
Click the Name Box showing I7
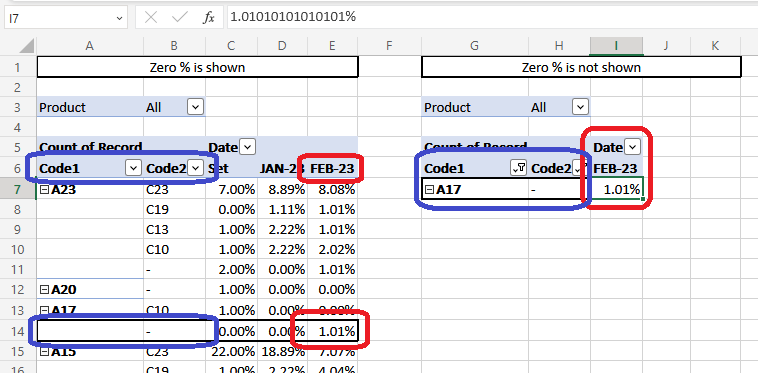[66, 17]
